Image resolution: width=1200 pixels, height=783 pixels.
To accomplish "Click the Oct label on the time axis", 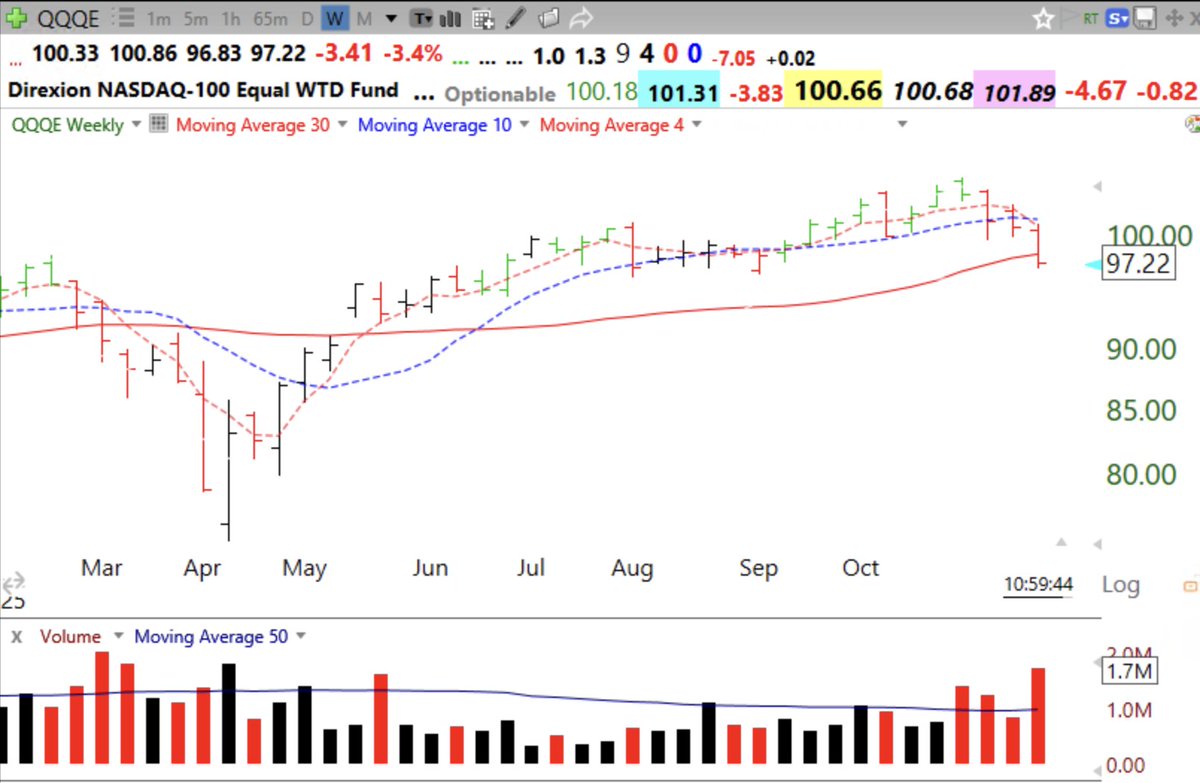I will pyautogui.click(x=861, y=568).
